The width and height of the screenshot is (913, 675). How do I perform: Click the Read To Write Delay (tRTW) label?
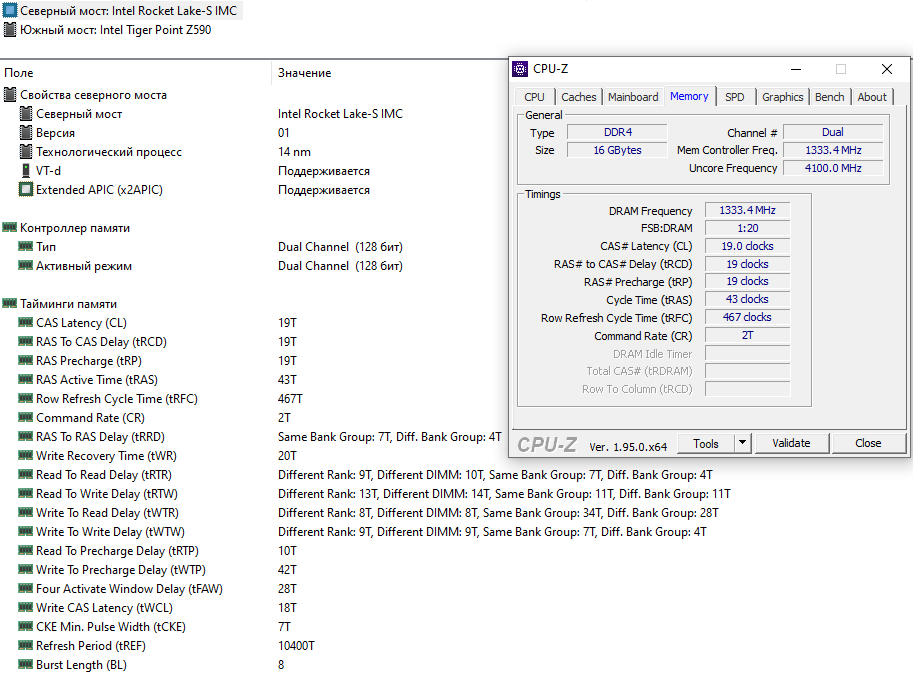coord(107,494)
